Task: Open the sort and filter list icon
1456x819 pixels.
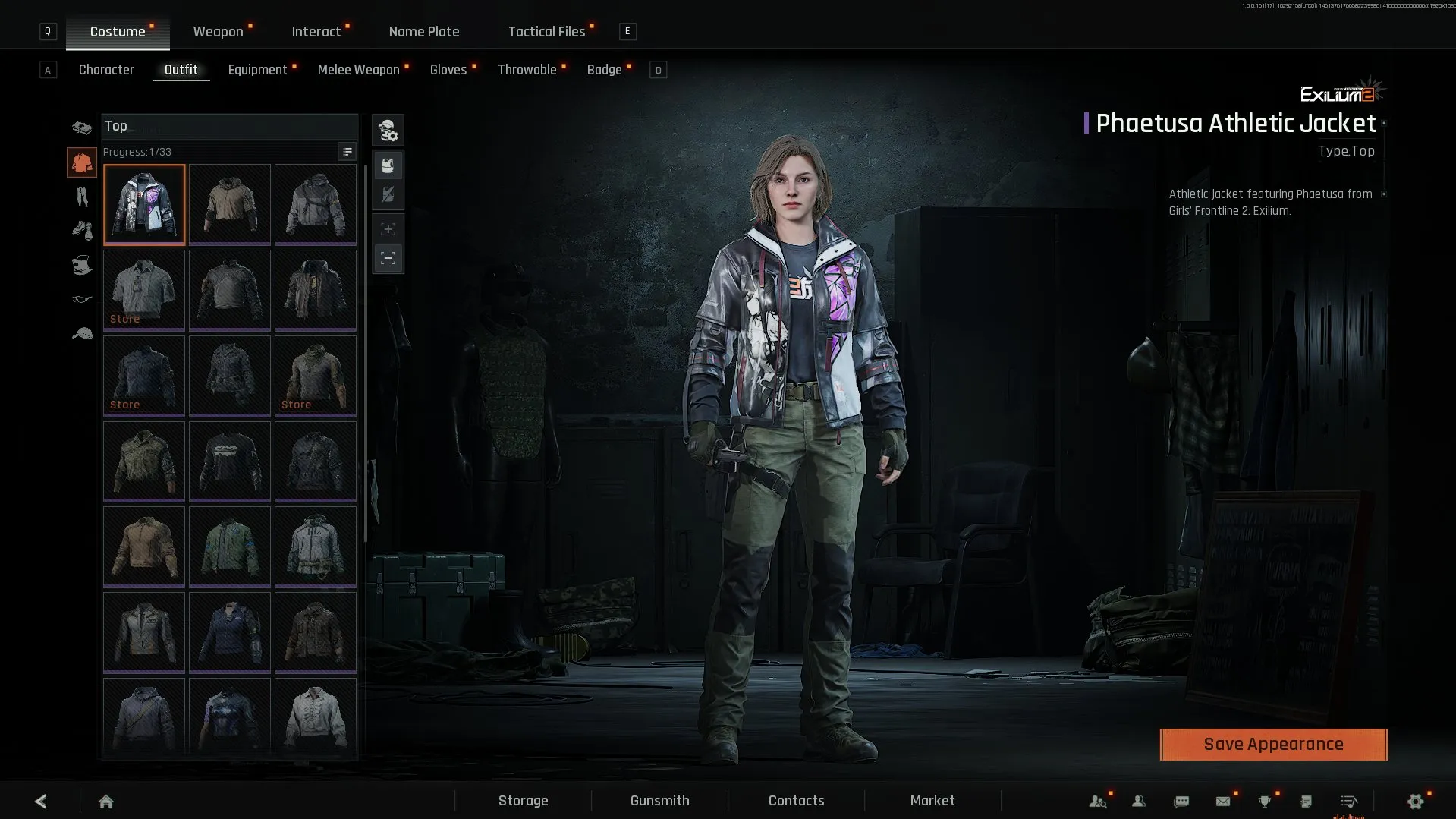Action: [347, 152]
